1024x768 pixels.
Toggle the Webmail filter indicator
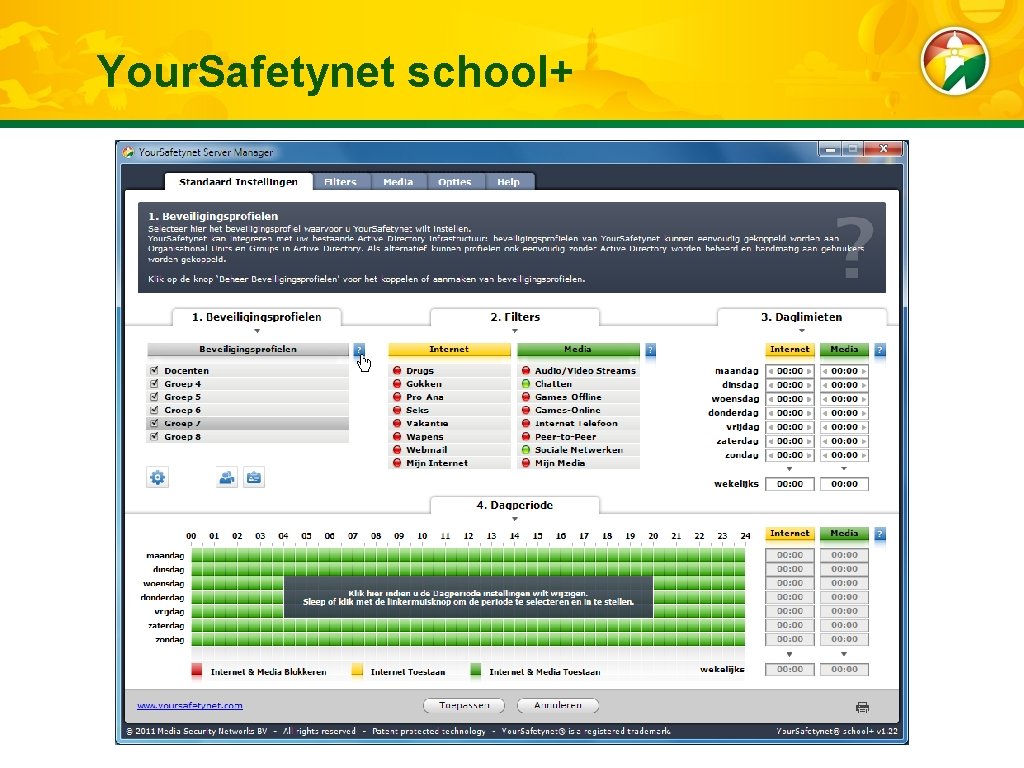[x=397, y=450]
